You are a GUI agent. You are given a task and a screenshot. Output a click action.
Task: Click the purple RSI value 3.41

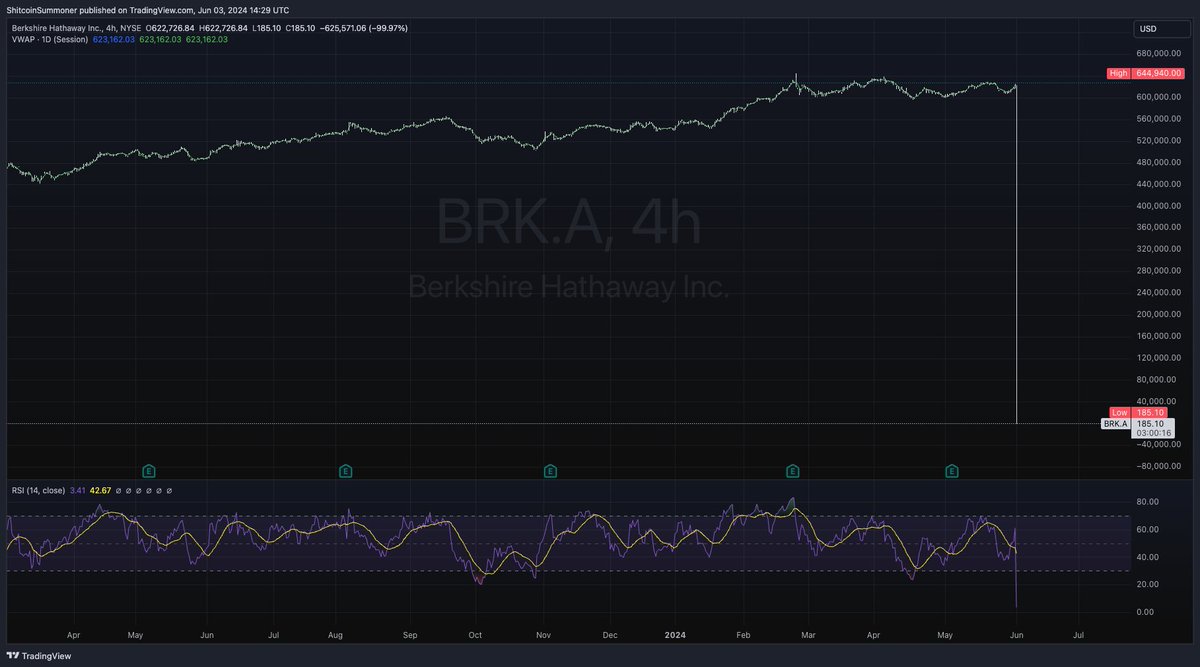(79, 490)
